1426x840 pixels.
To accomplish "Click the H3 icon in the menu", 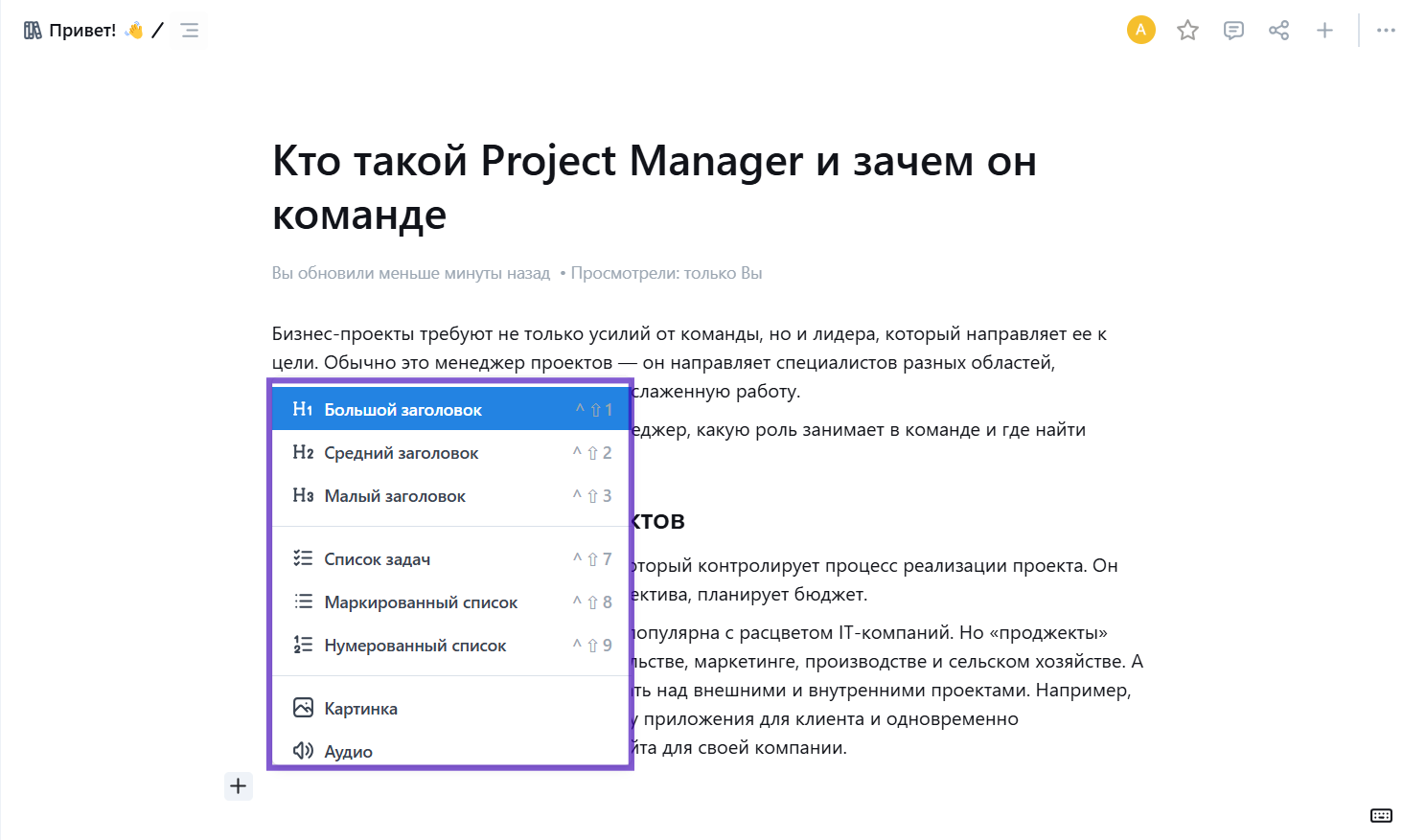I will pyautogui.click(x=303, y=495).
